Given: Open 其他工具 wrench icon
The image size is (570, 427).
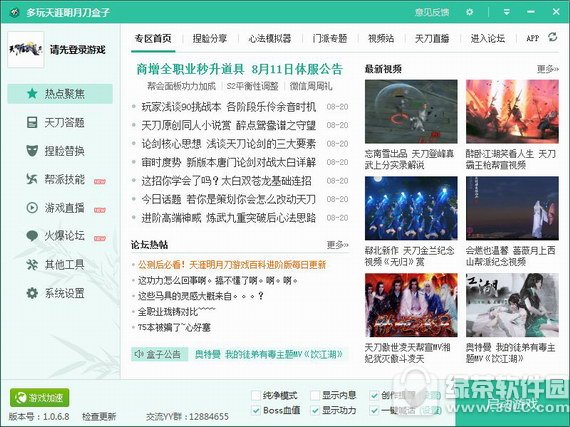Looking at the screenshot, I should click(x=32, y=264).
